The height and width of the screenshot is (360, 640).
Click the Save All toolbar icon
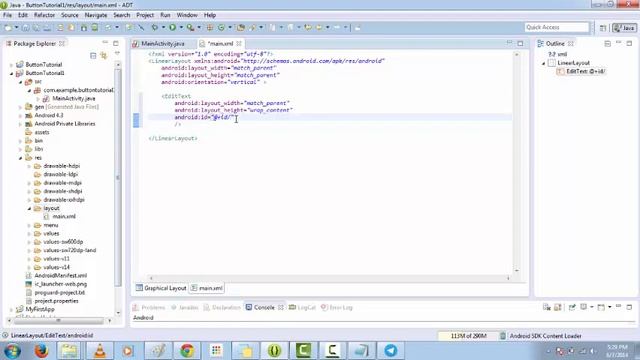pos(36,28)
